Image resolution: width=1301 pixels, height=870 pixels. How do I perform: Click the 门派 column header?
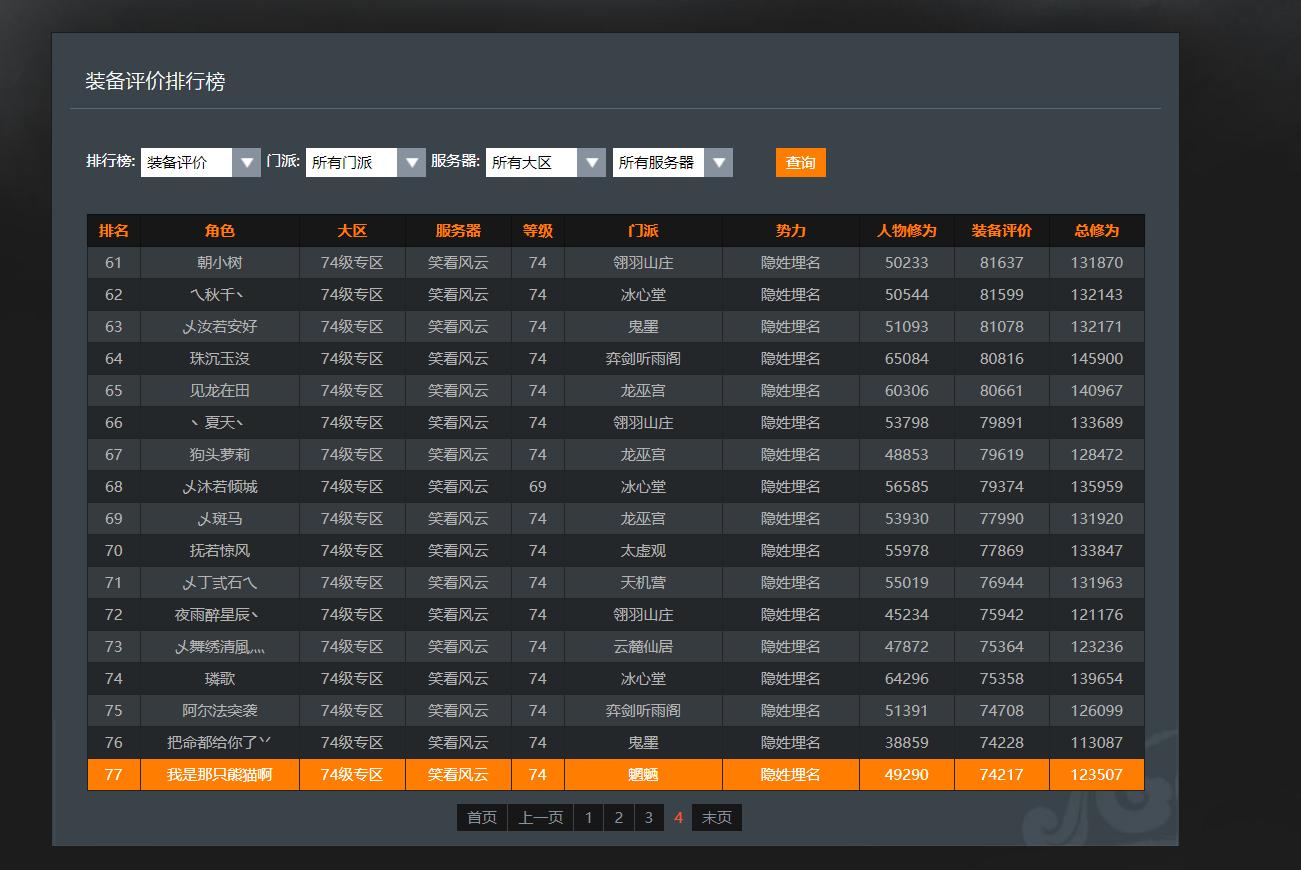[x=643, y=231]
